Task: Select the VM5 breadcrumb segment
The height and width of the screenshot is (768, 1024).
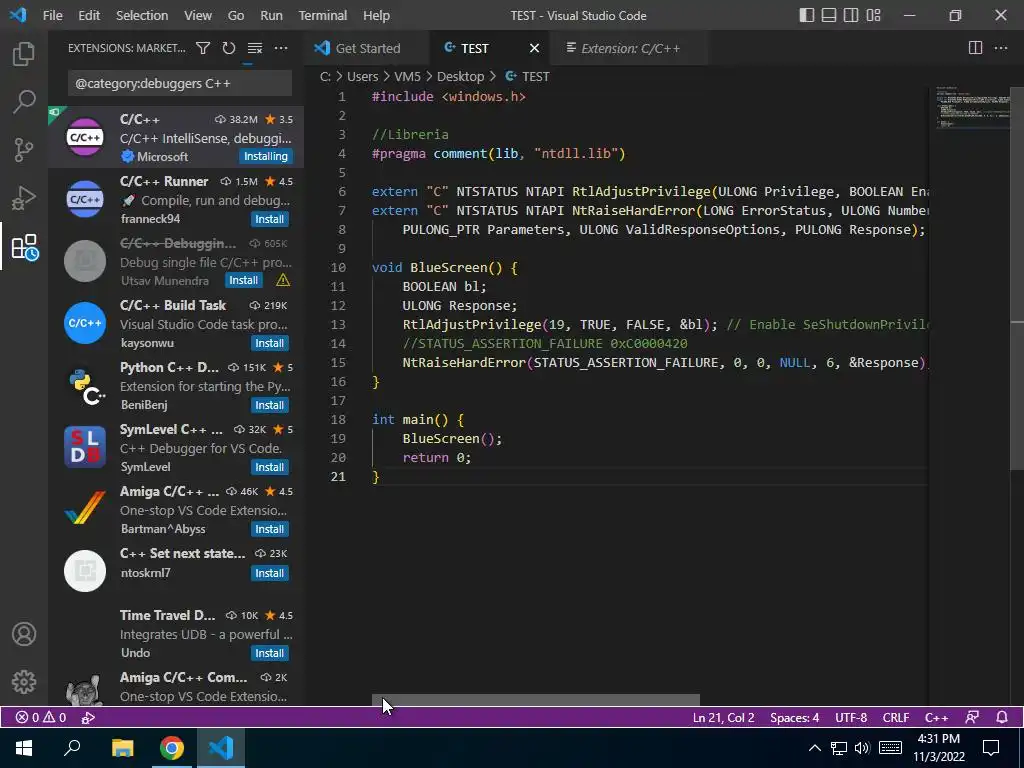Action: click(x=408, y=76)
